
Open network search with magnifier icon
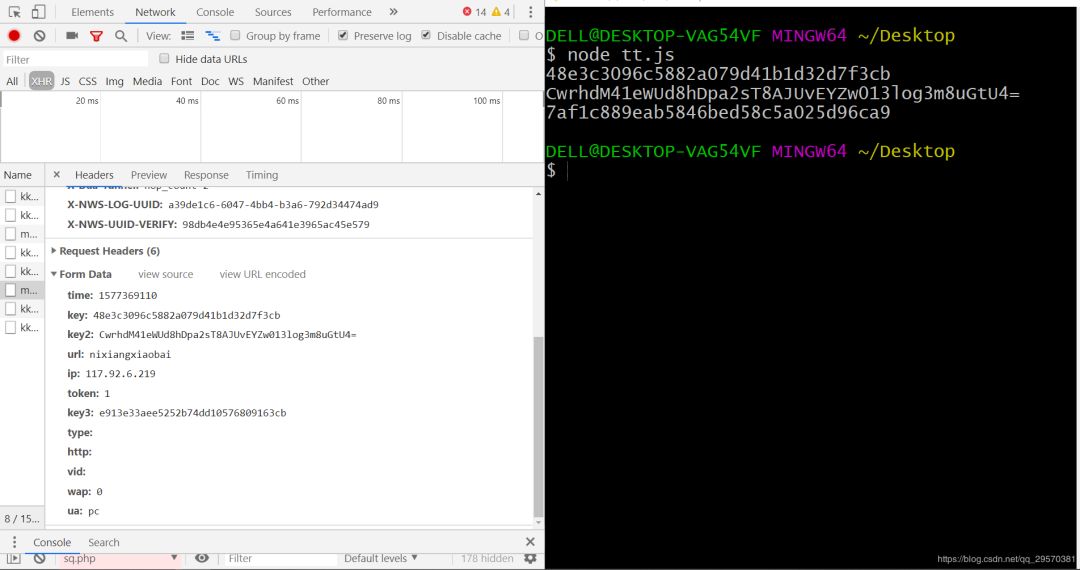pyautogui.click(x=121, y=36)
